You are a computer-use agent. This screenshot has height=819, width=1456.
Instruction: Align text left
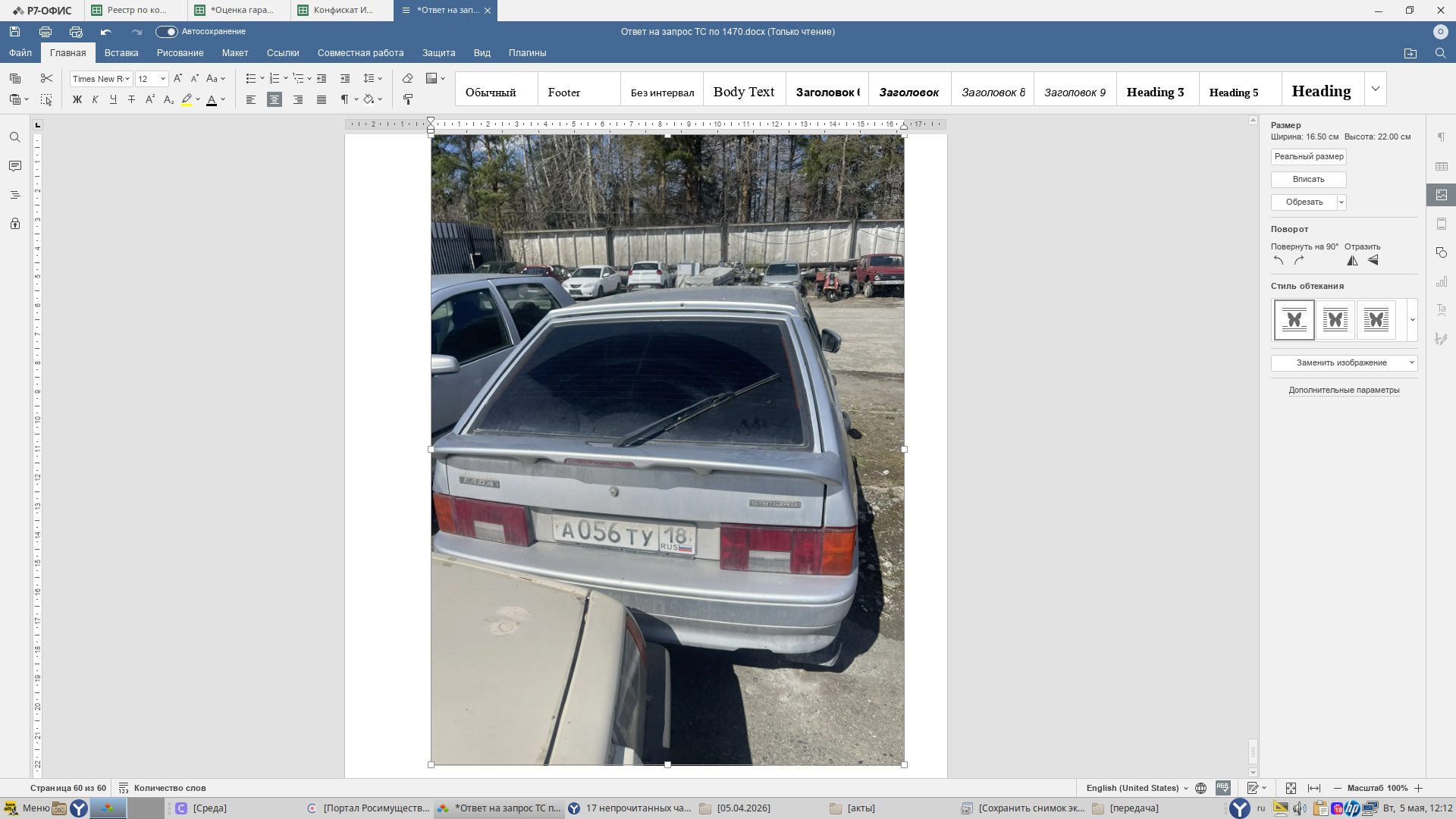pos(251,99)
